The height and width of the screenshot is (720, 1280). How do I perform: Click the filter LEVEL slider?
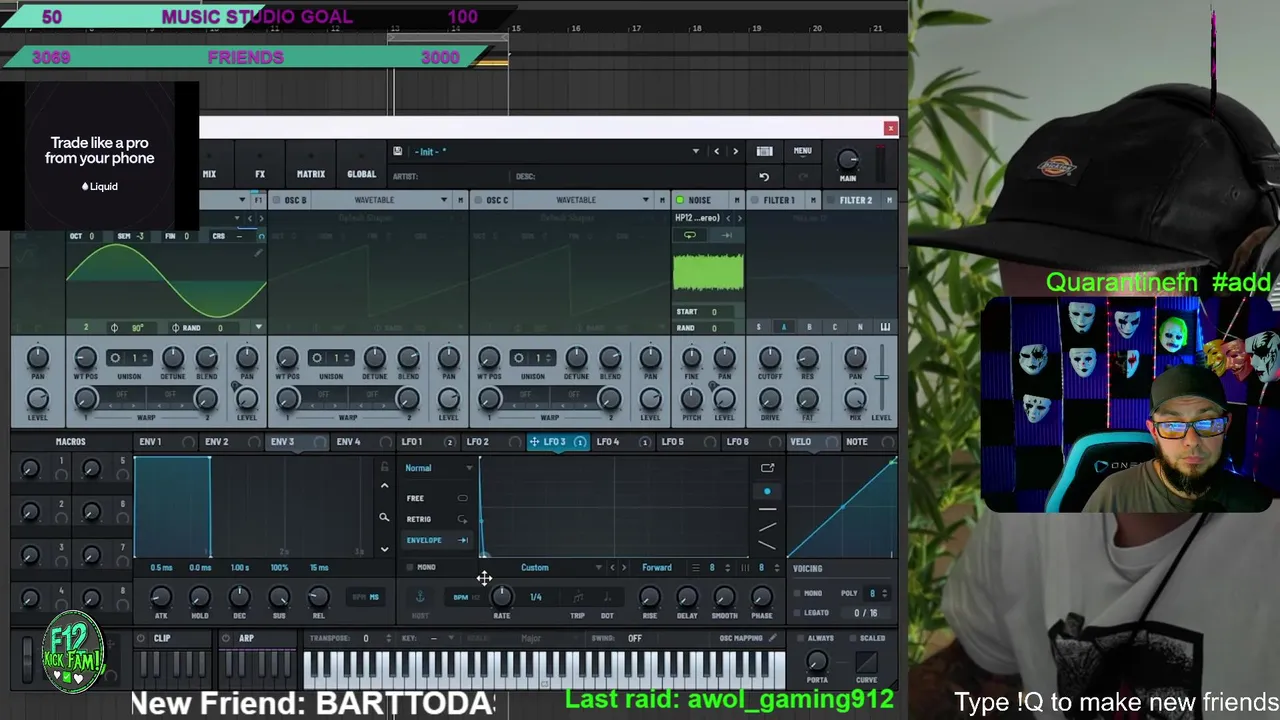pos(881,378)
